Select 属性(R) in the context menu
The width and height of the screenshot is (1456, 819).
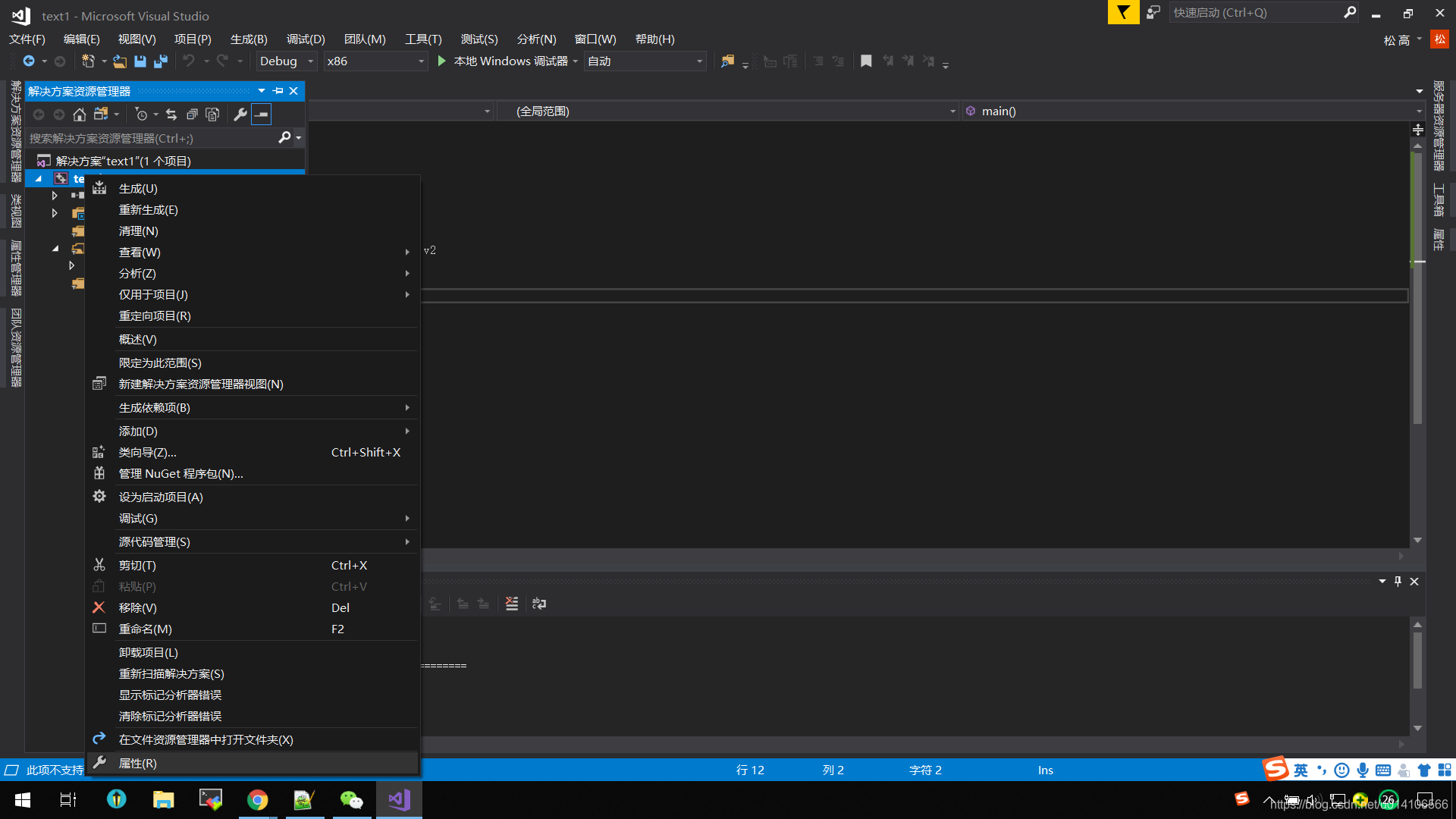[138, 763]
